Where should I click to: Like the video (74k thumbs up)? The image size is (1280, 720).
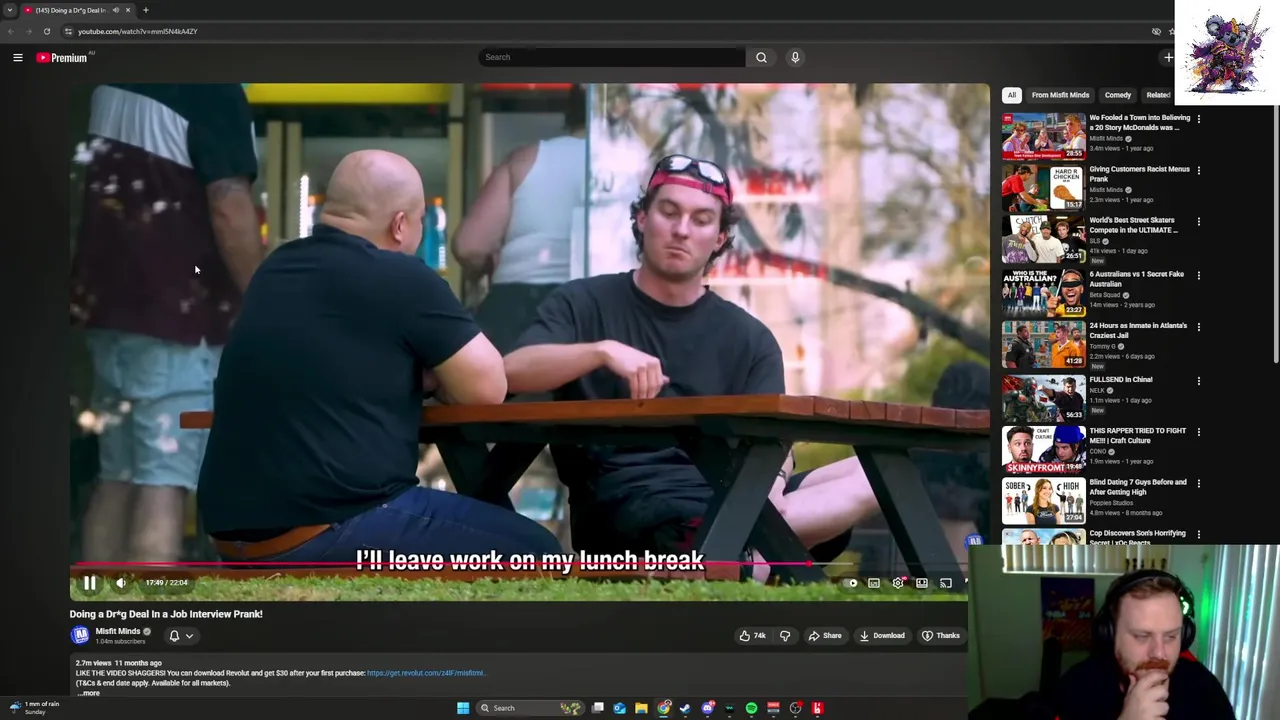point(752,636)
